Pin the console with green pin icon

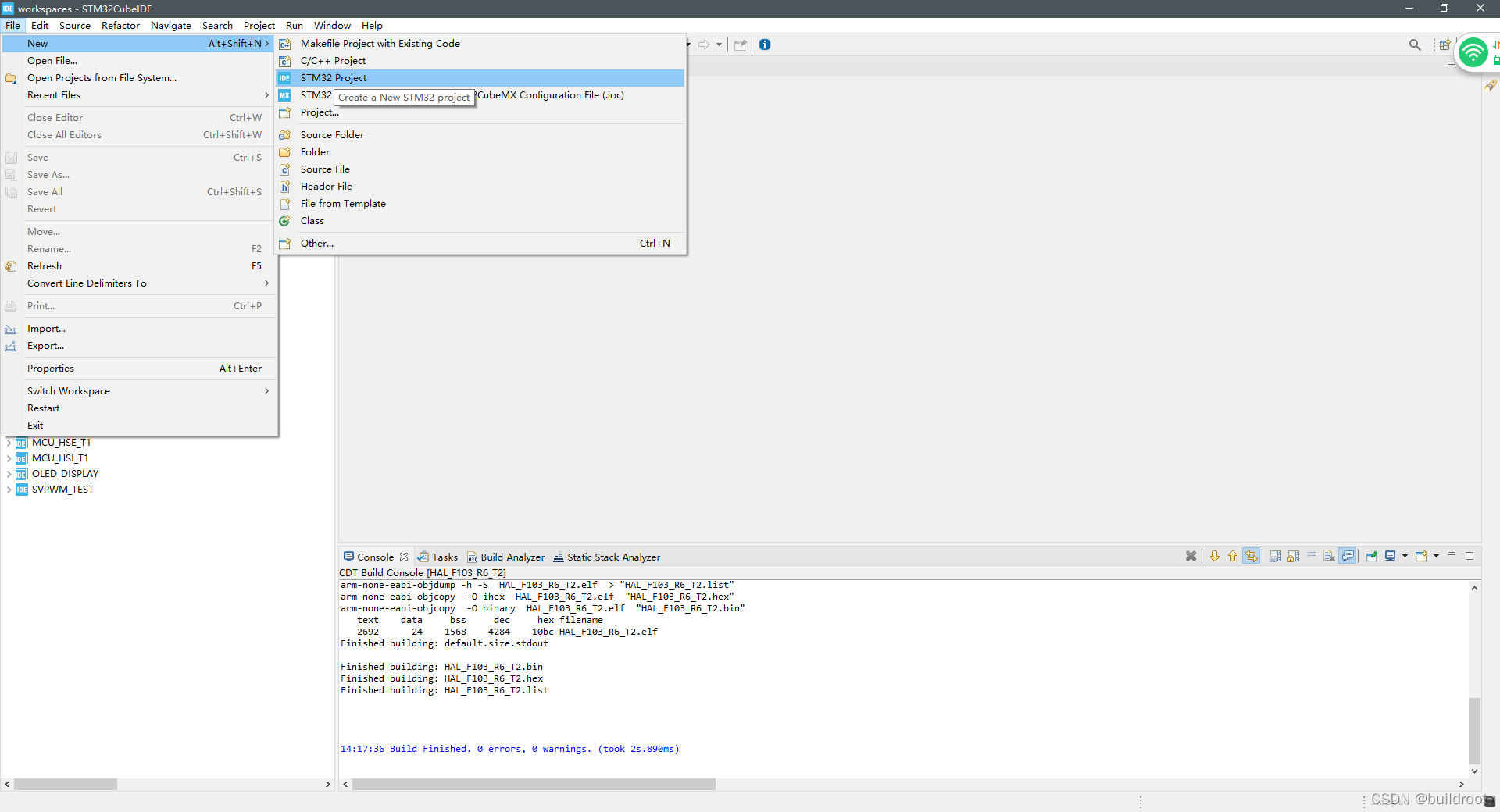[1372, 556]
